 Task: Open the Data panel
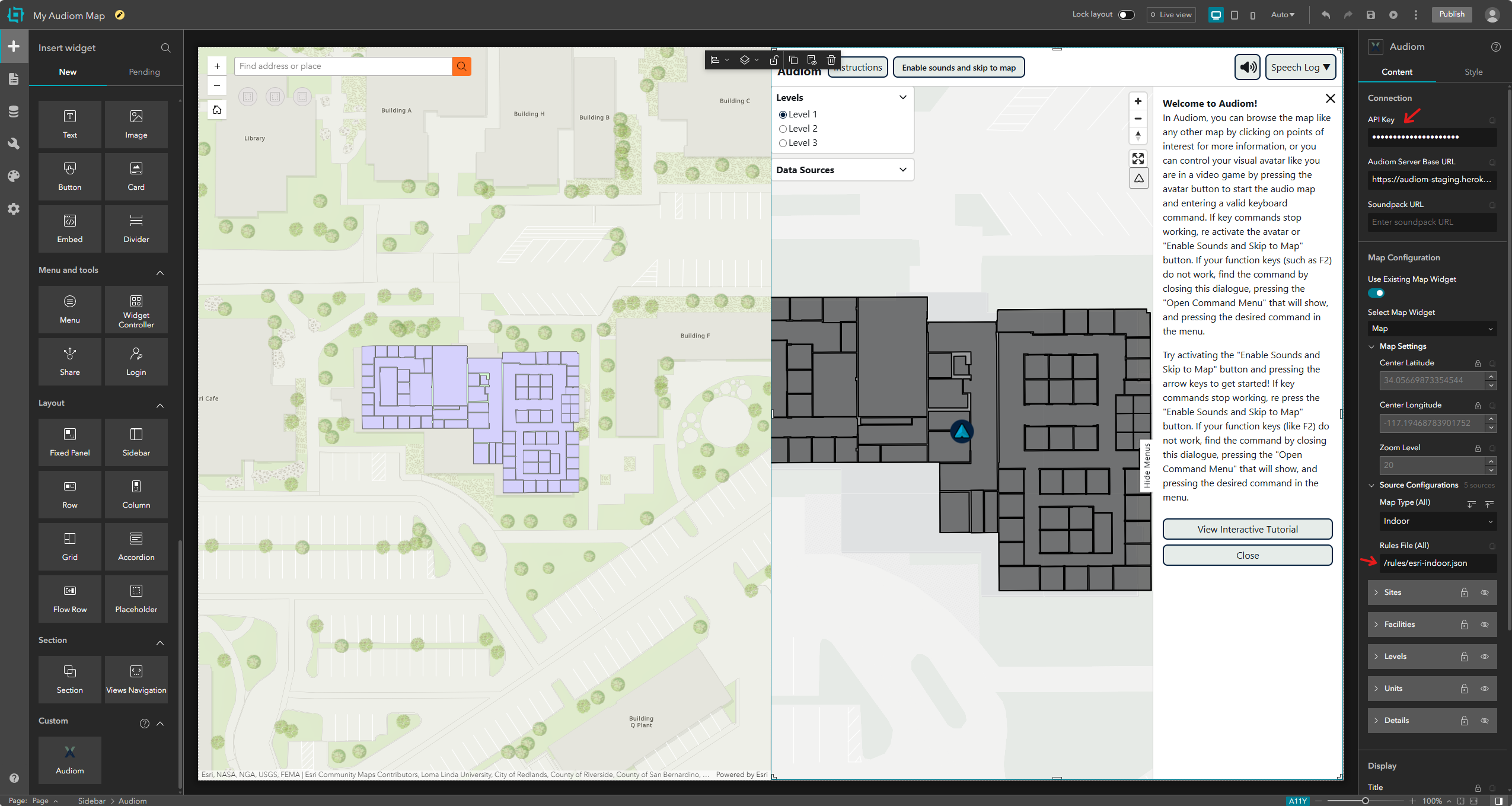point(13,111)
